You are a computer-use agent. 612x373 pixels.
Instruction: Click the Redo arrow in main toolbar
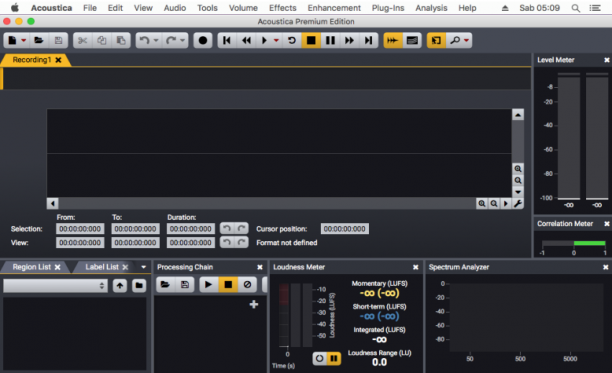[171, 40]
